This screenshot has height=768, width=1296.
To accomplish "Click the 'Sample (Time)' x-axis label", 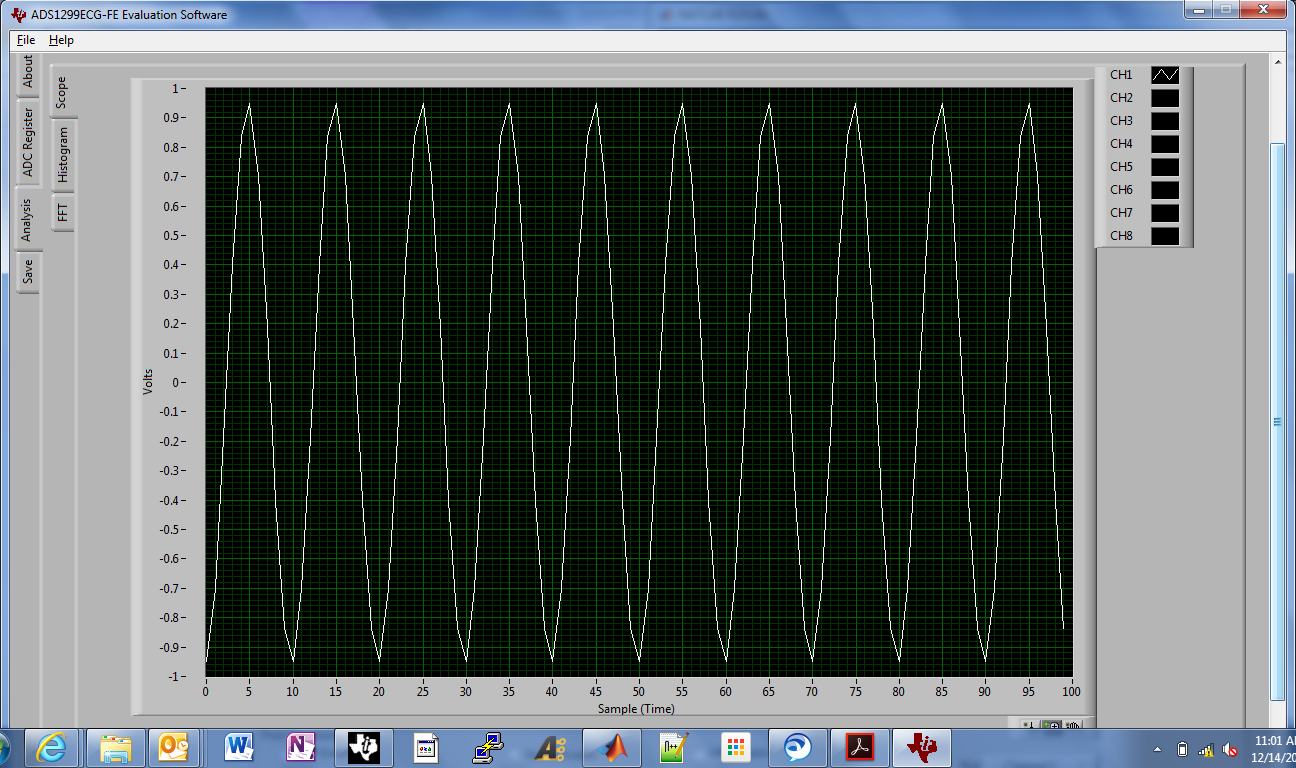I will [636, 709].
